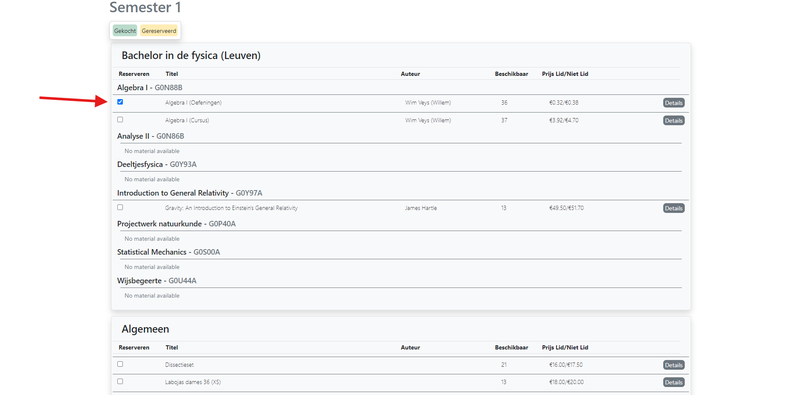Click author Wim Veys in Oefeningen row
The image size is (800, 395).
(x=428, y=103)
